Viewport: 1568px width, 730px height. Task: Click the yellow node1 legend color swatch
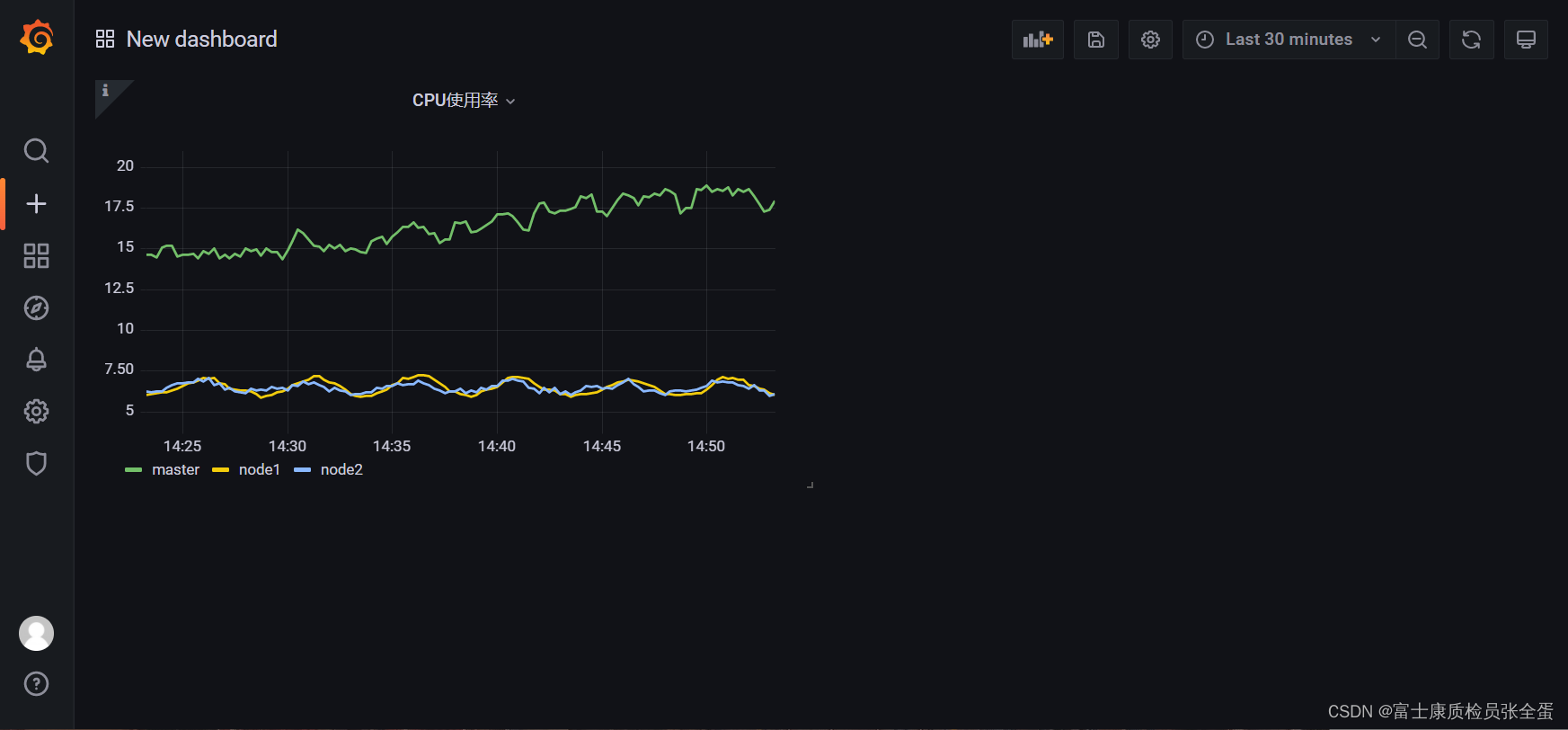(220, 470)
